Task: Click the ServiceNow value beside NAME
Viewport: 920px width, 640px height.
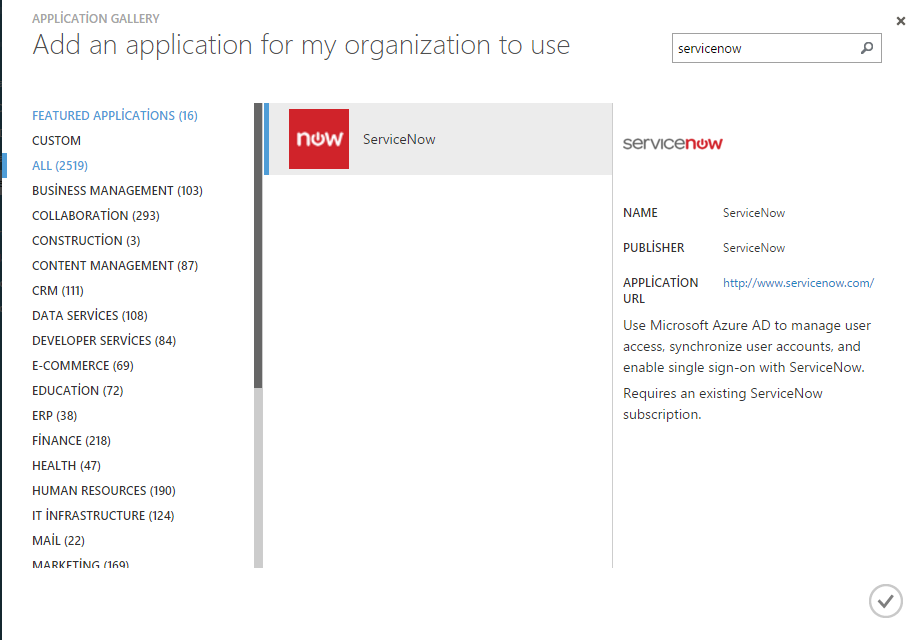Action: point(753,213)
